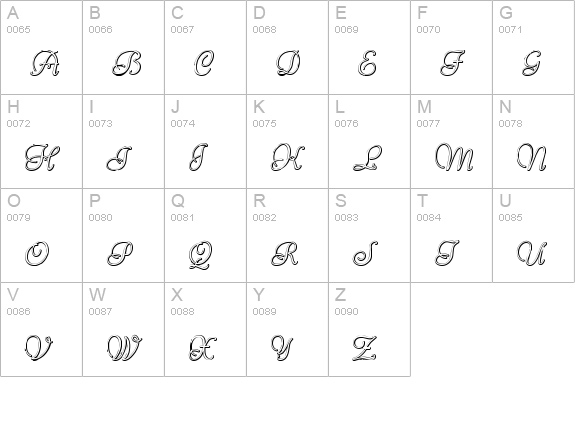
Task: Open the cursive D character preview
Action: (x=289, y=63)
